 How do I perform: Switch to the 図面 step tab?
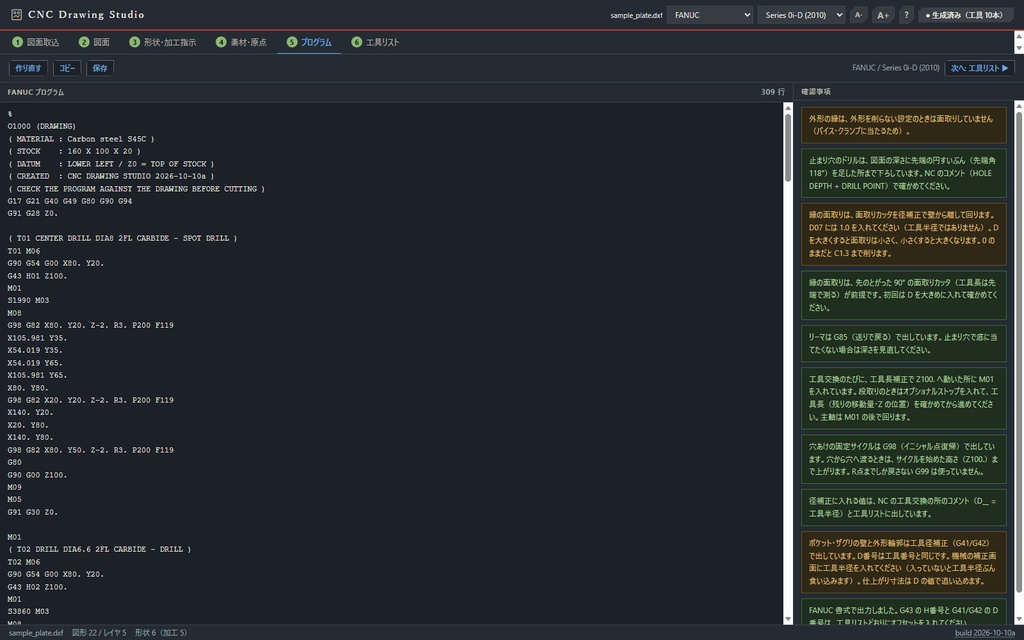94,42
